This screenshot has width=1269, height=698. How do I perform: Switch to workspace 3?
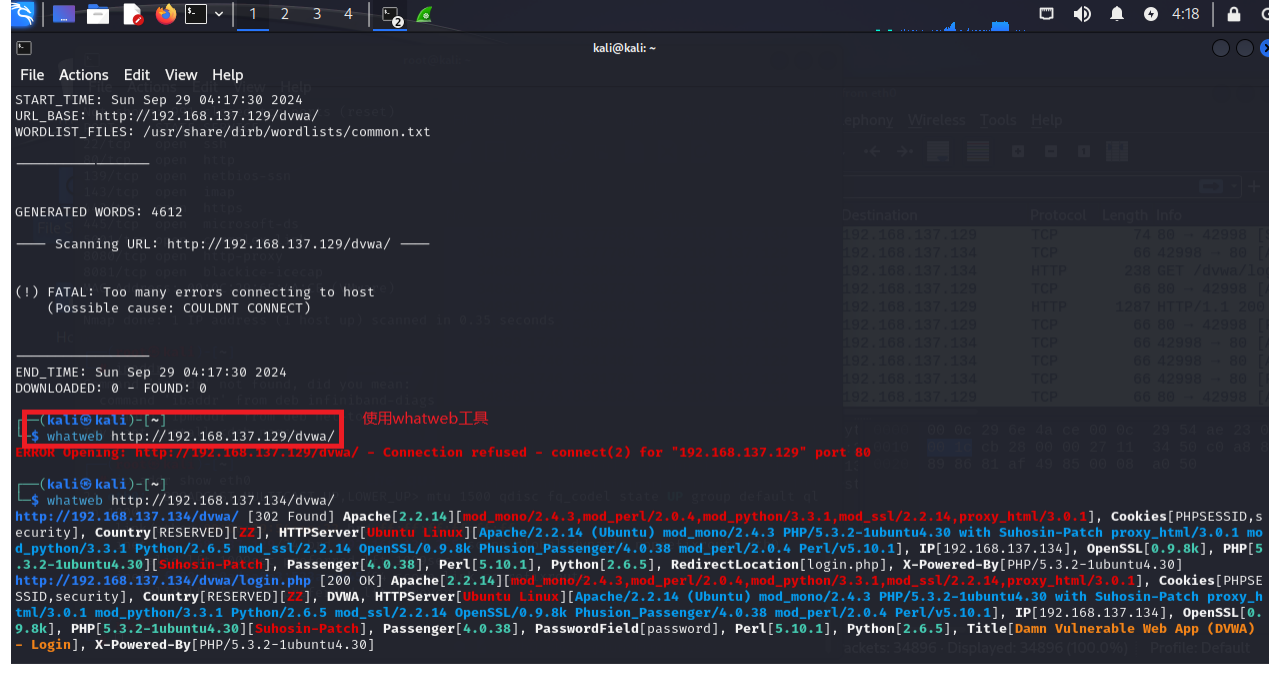317,14
